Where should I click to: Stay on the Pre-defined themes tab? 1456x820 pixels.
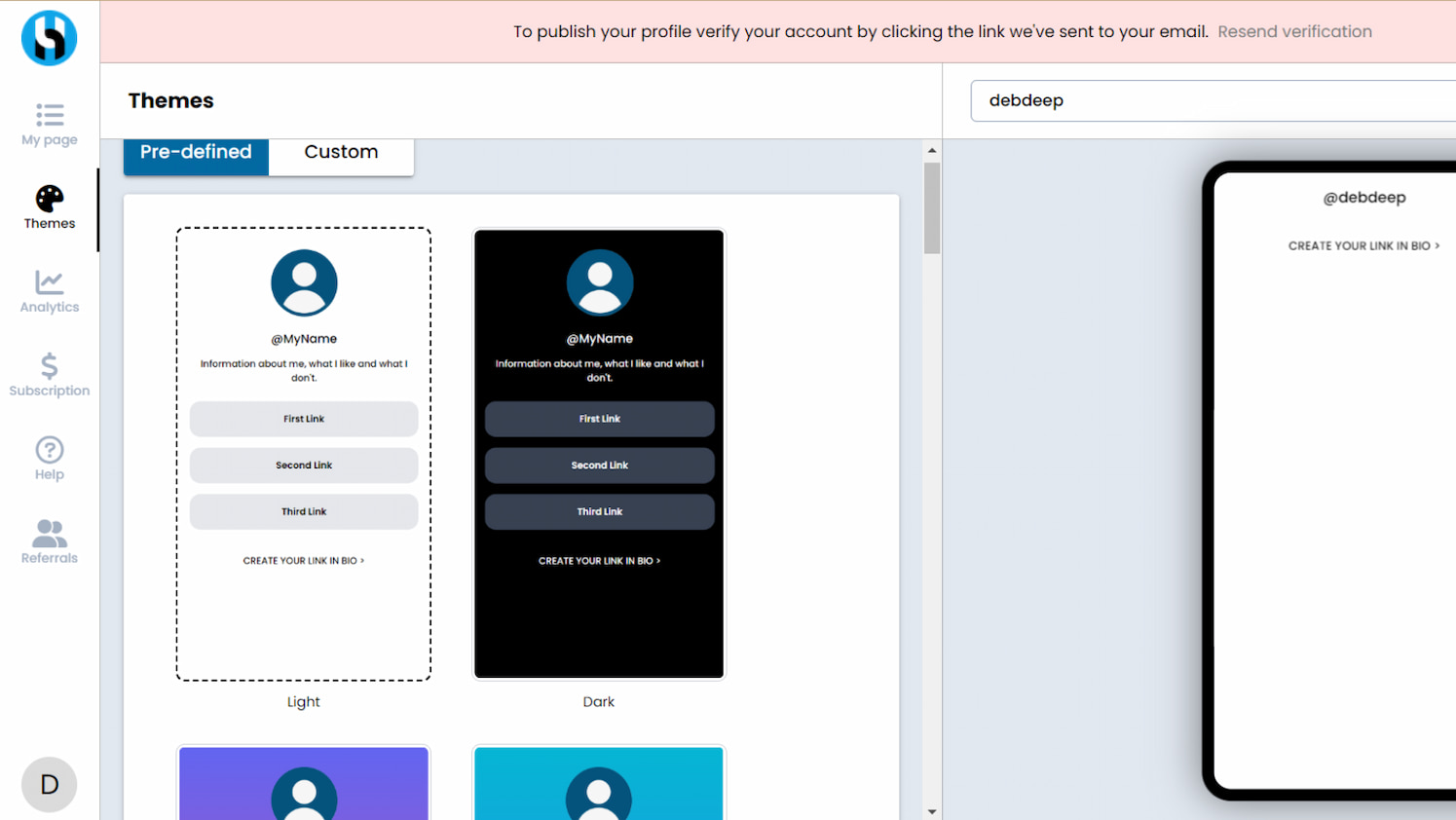pos(195,154)
